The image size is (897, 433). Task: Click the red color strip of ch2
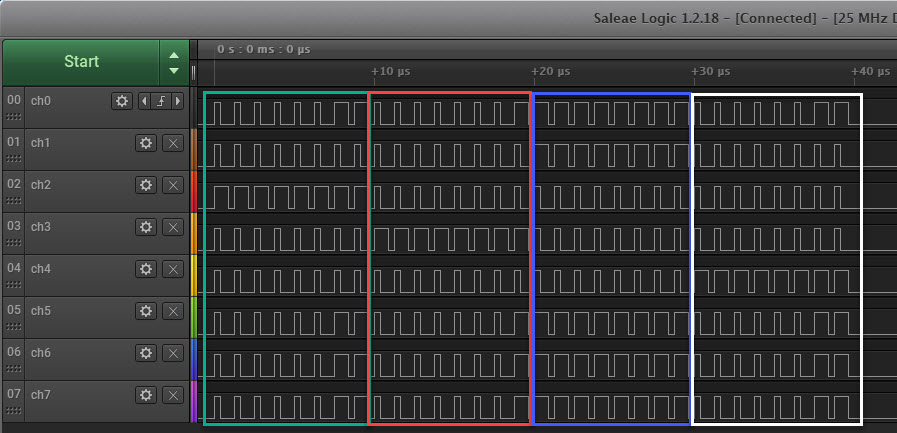point(194,190)
